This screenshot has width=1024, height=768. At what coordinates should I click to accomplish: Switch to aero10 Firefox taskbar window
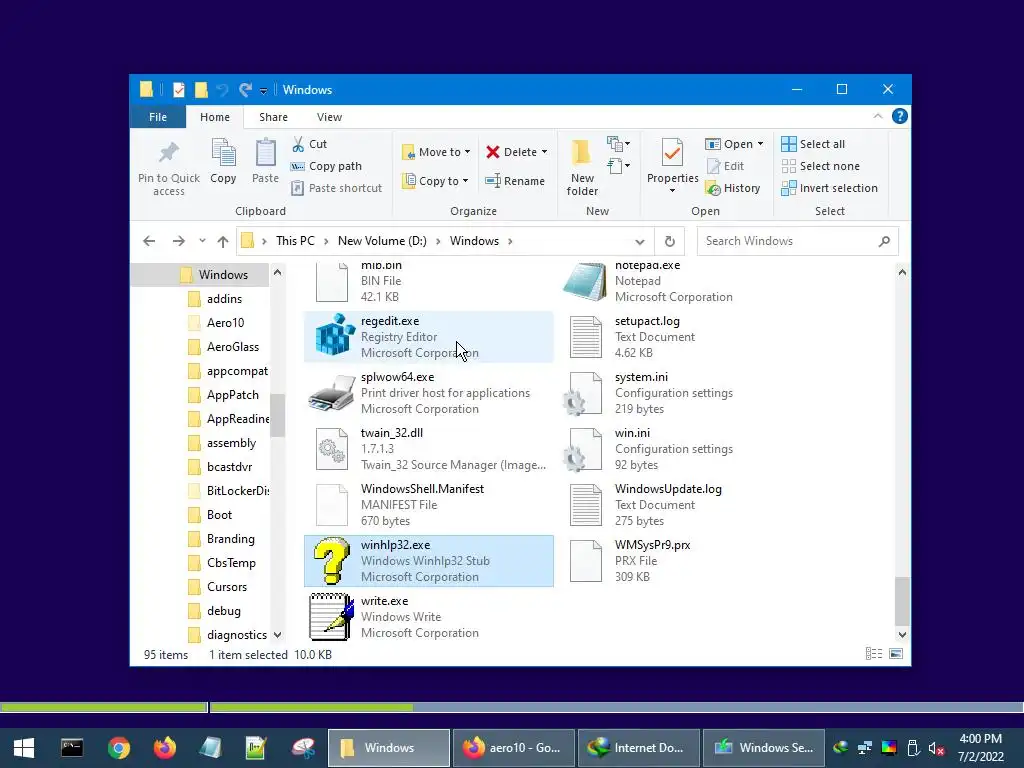pyautogui.click(x=513, y=748)
